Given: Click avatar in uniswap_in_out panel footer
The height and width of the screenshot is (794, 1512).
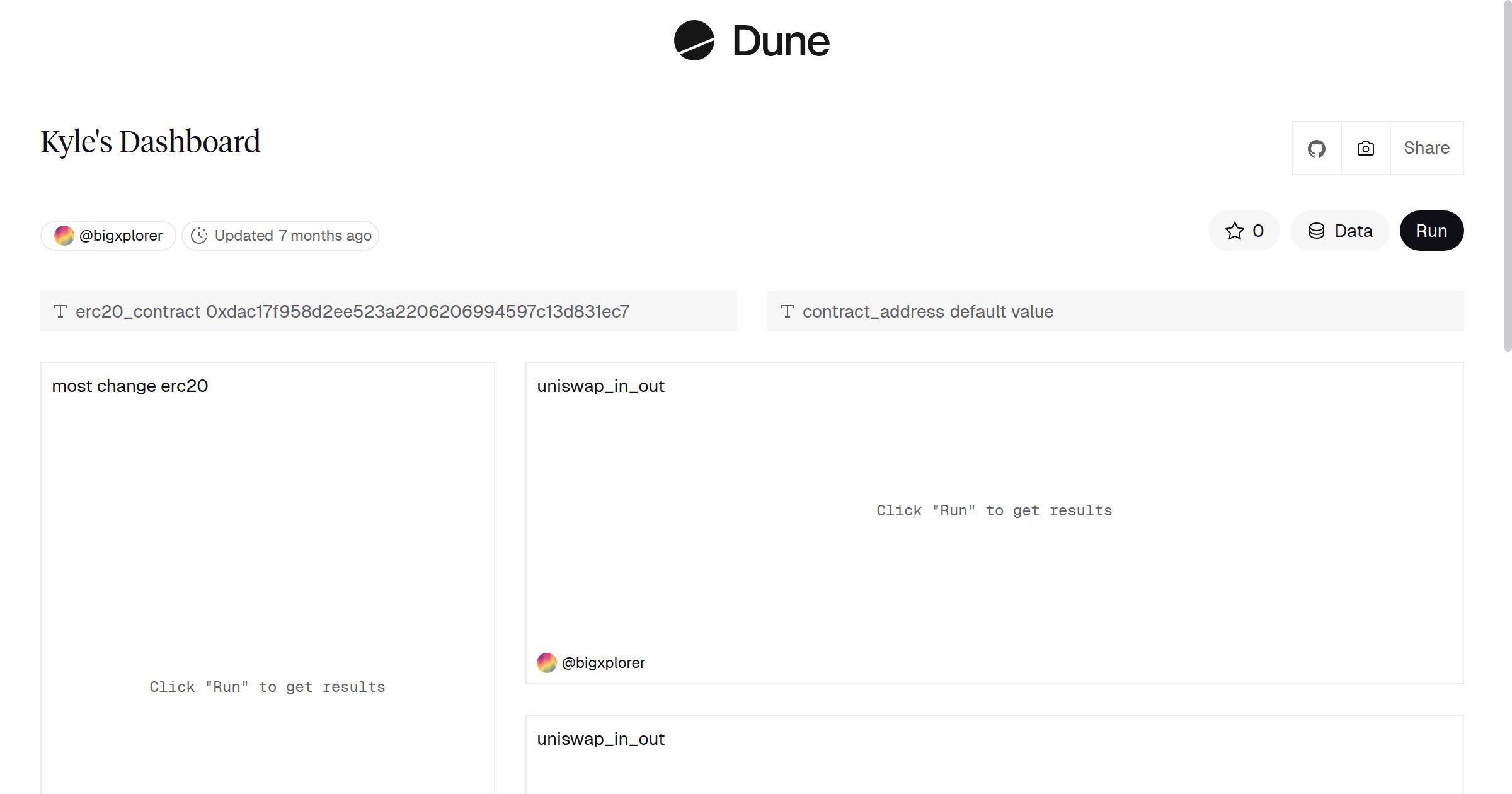Looking at the screenshot, I should (546, 663).
